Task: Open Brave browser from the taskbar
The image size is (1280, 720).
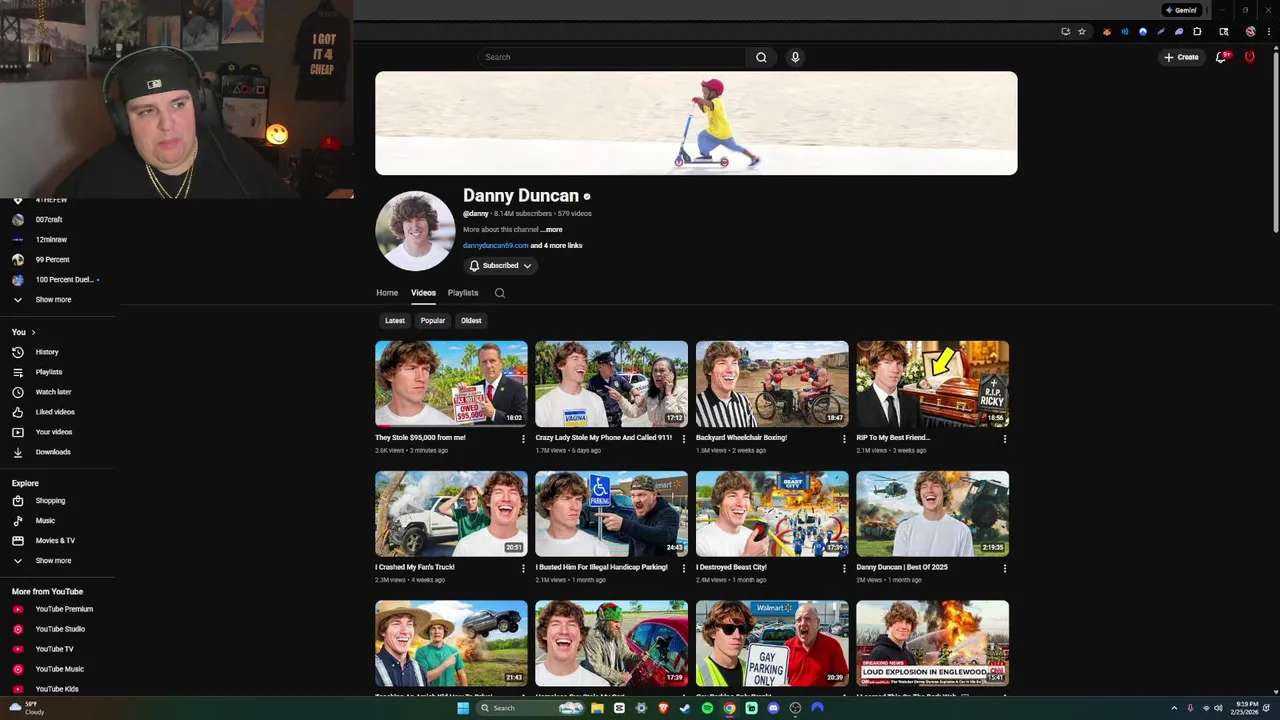Action: 663,708
